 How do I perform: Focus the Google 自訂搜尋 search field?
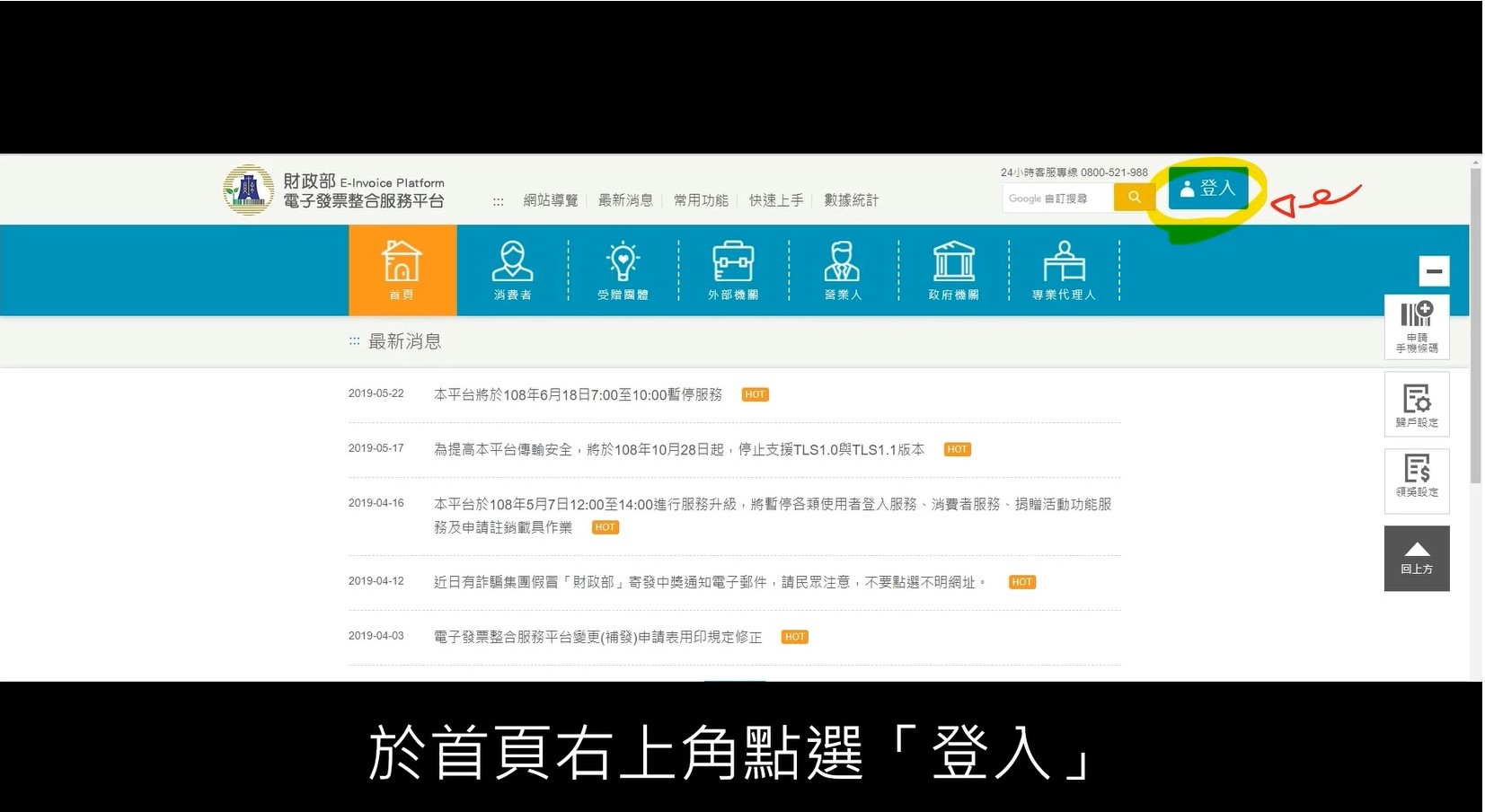1057,199
